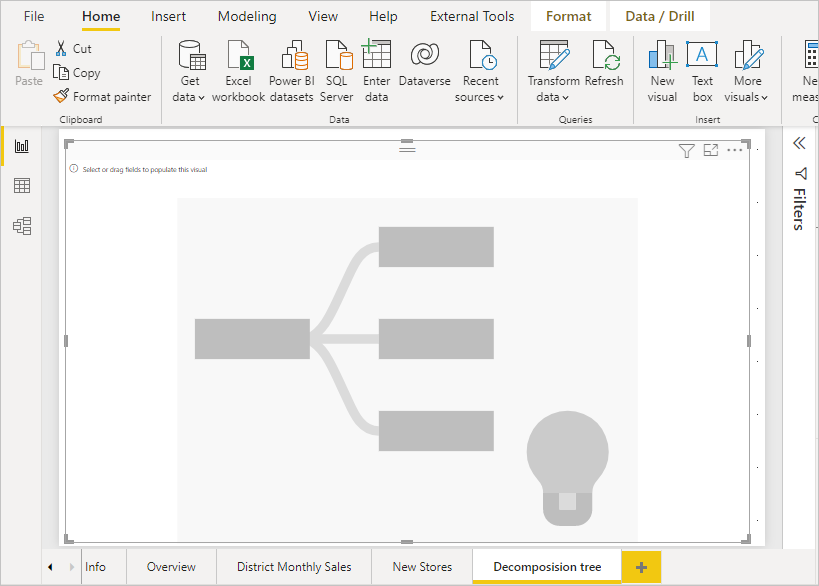Open the File menu
Viewport: 819px width, 586px height.
tap(34, 16)
